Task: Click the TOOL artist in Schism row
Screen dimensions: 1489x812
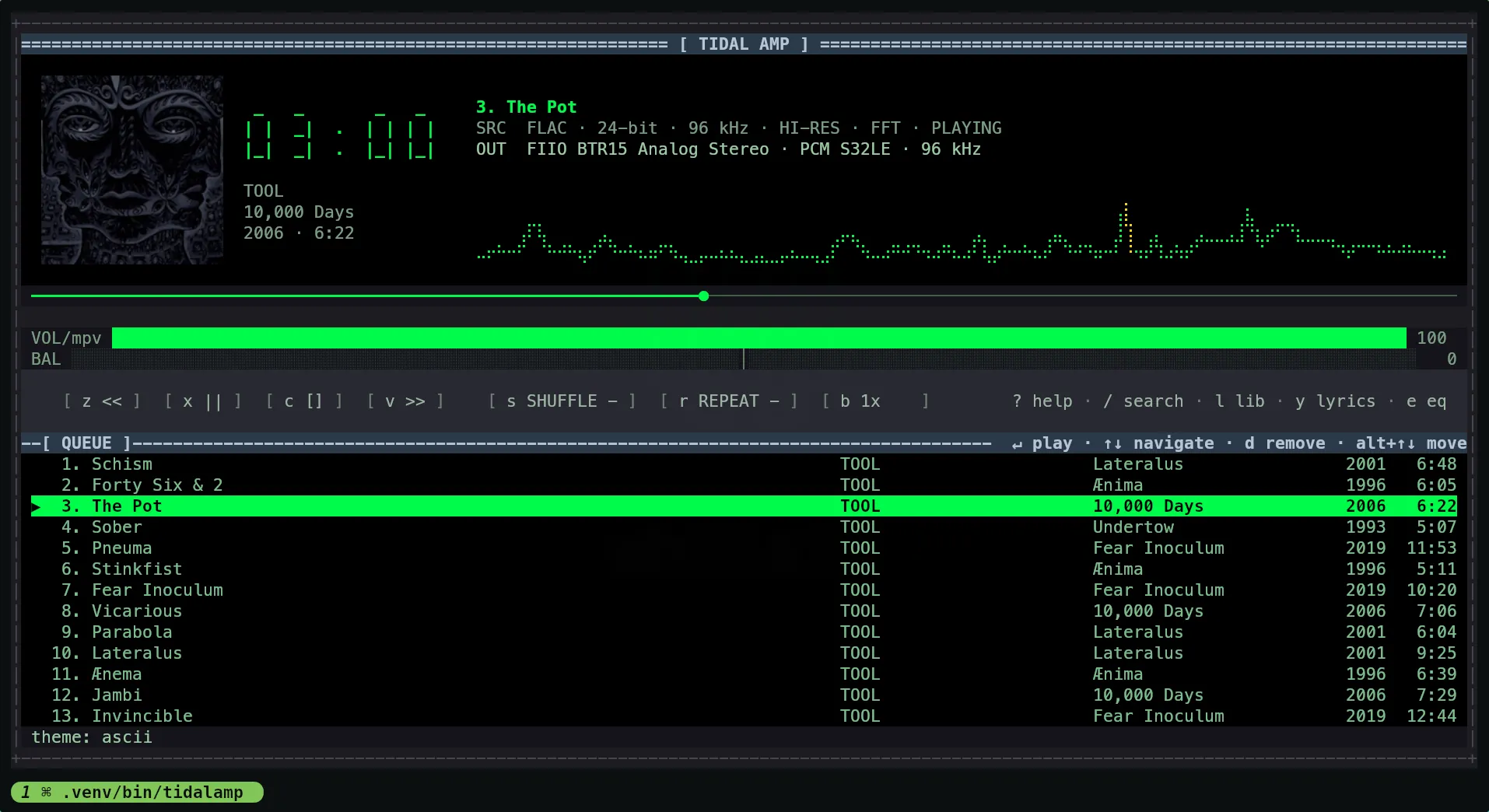Action: (x=860, y=464)
